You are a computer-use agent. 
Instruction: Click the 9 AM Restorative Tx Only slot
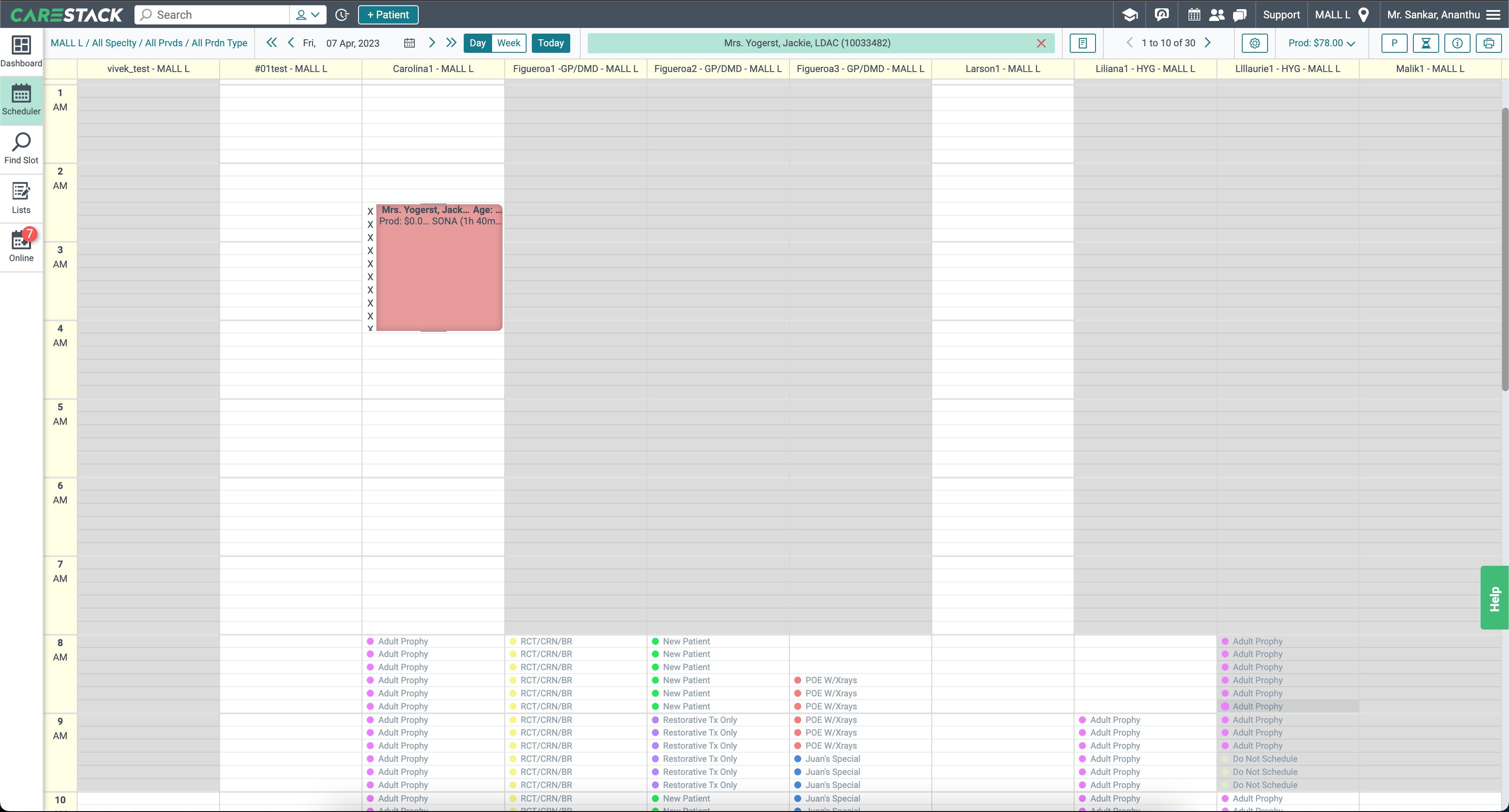click(x=717, y=720)
